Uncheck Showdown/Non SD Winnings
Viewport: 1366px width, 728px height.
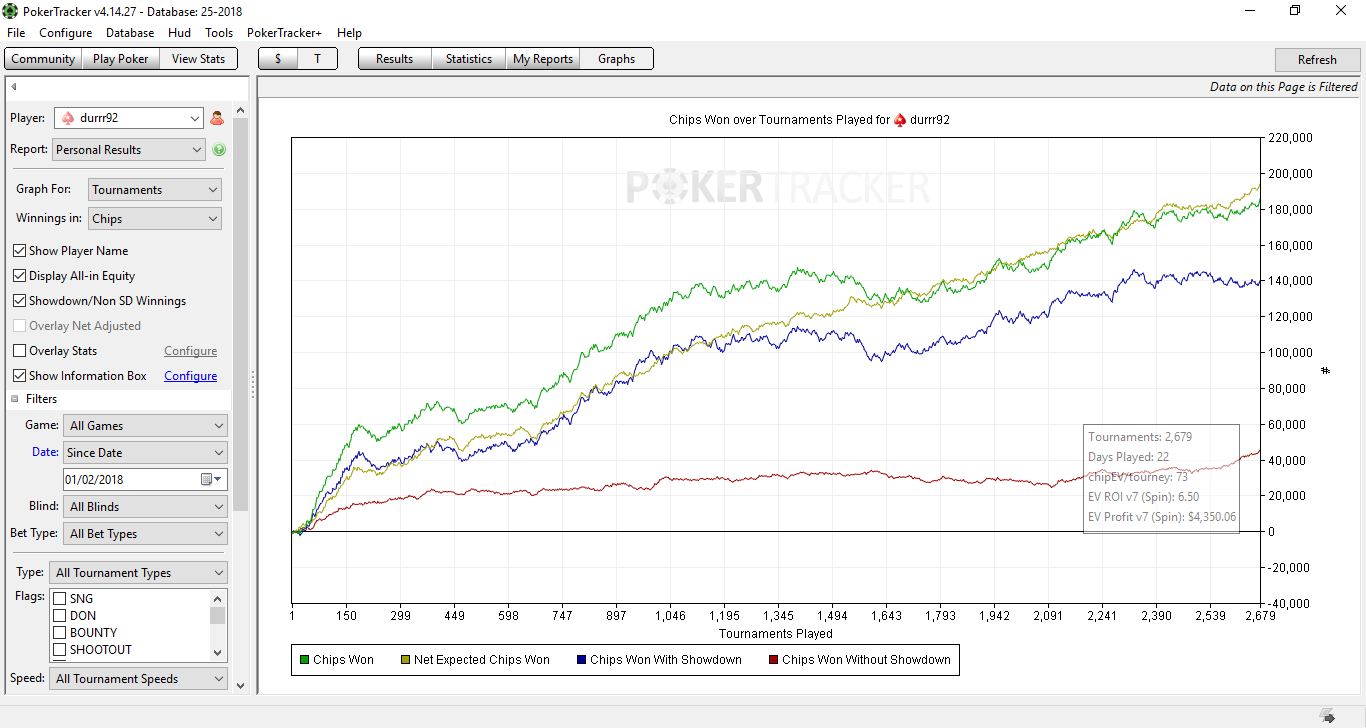20,301
